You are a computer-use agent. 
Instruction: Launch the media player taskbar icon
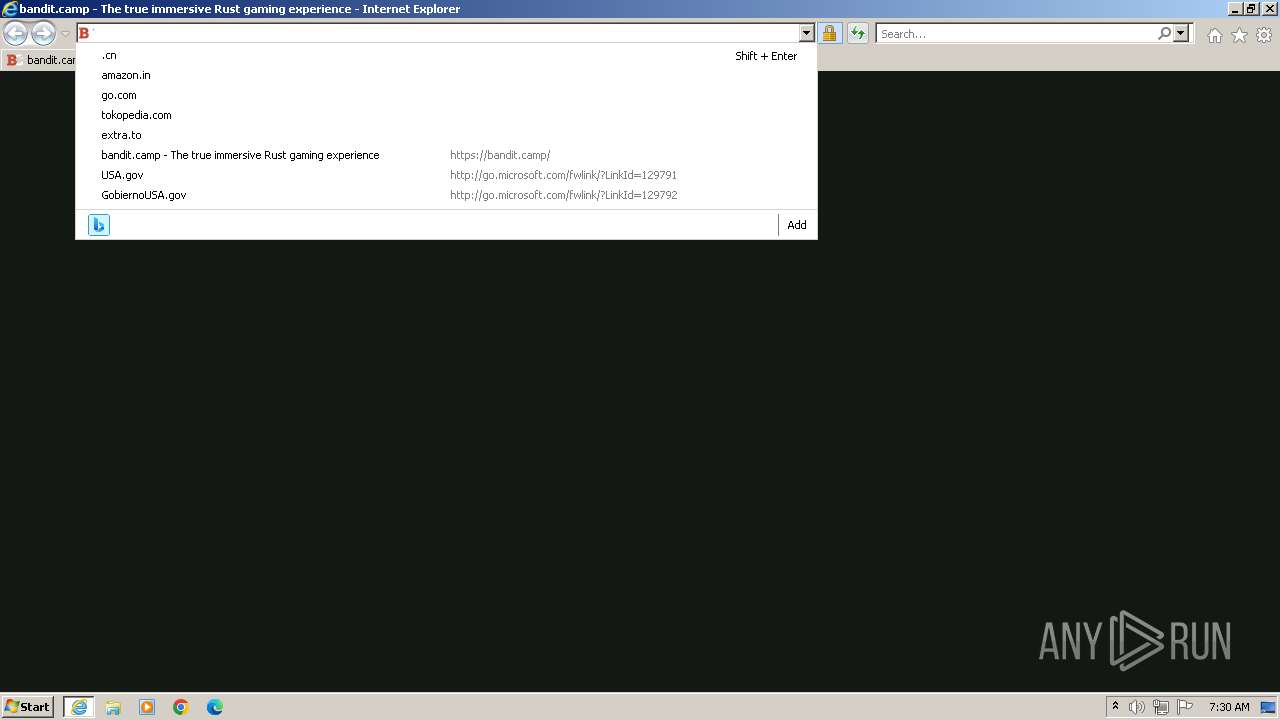pyautogui.click(x=147, y=707)
